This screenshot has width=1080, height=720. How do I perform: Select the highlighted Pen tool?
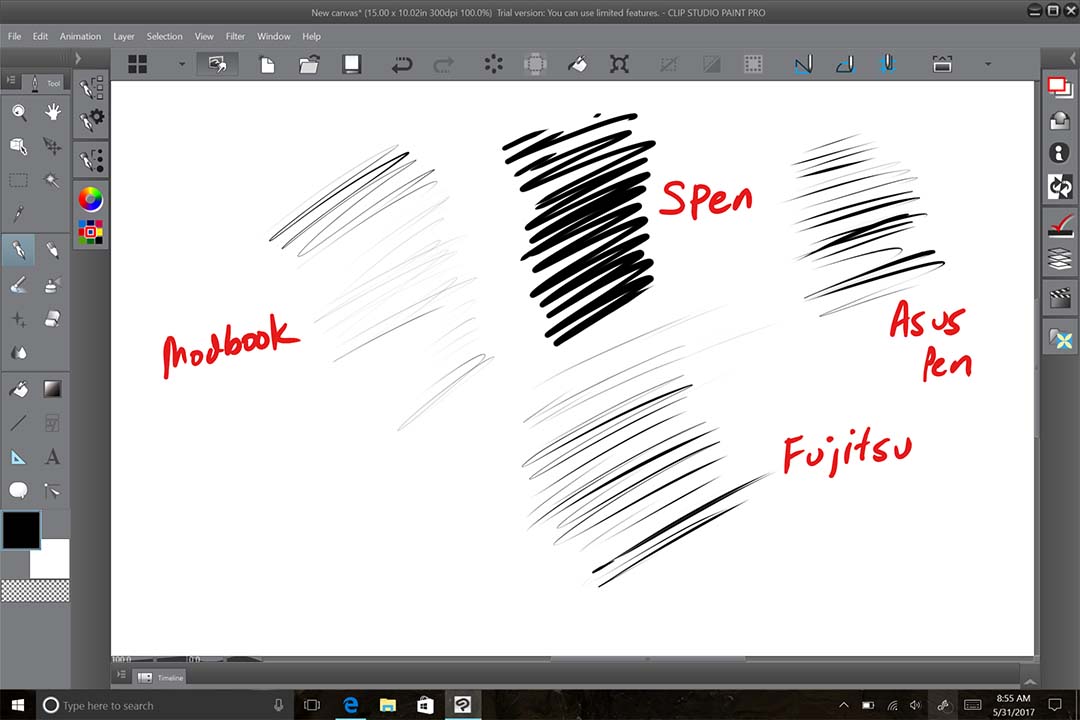coord(19,249)
